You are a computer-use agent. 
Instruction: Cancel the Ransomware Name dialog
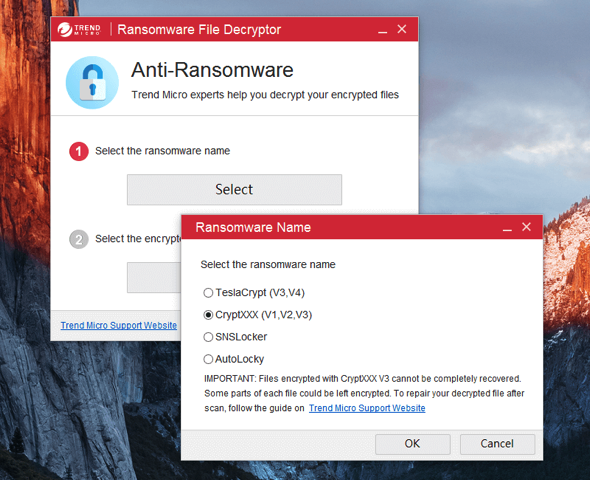(497, 444)
